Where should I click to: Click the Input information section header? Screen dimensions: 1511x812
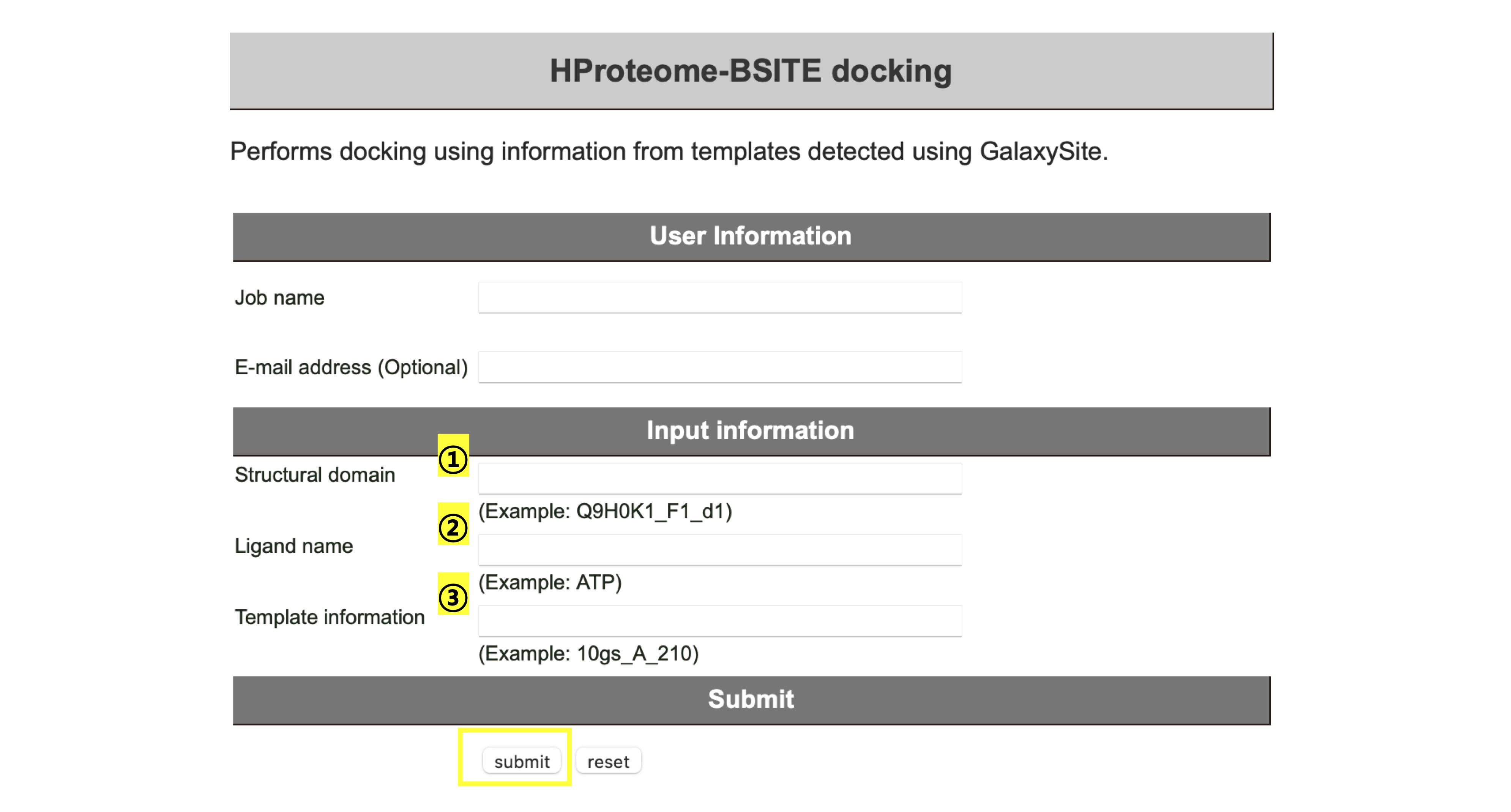(x=751, y=431)
